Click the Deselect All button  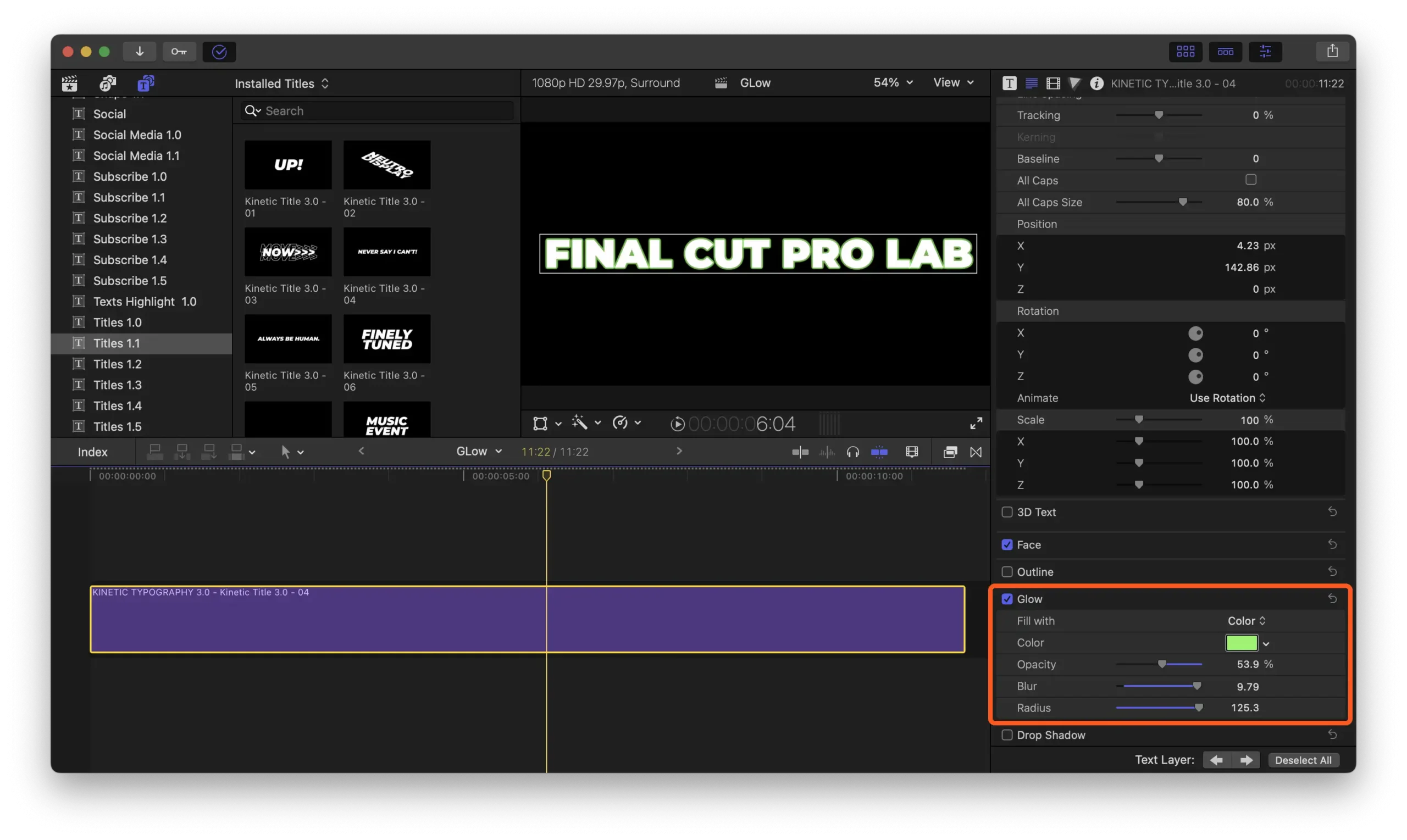point(1303,760)
